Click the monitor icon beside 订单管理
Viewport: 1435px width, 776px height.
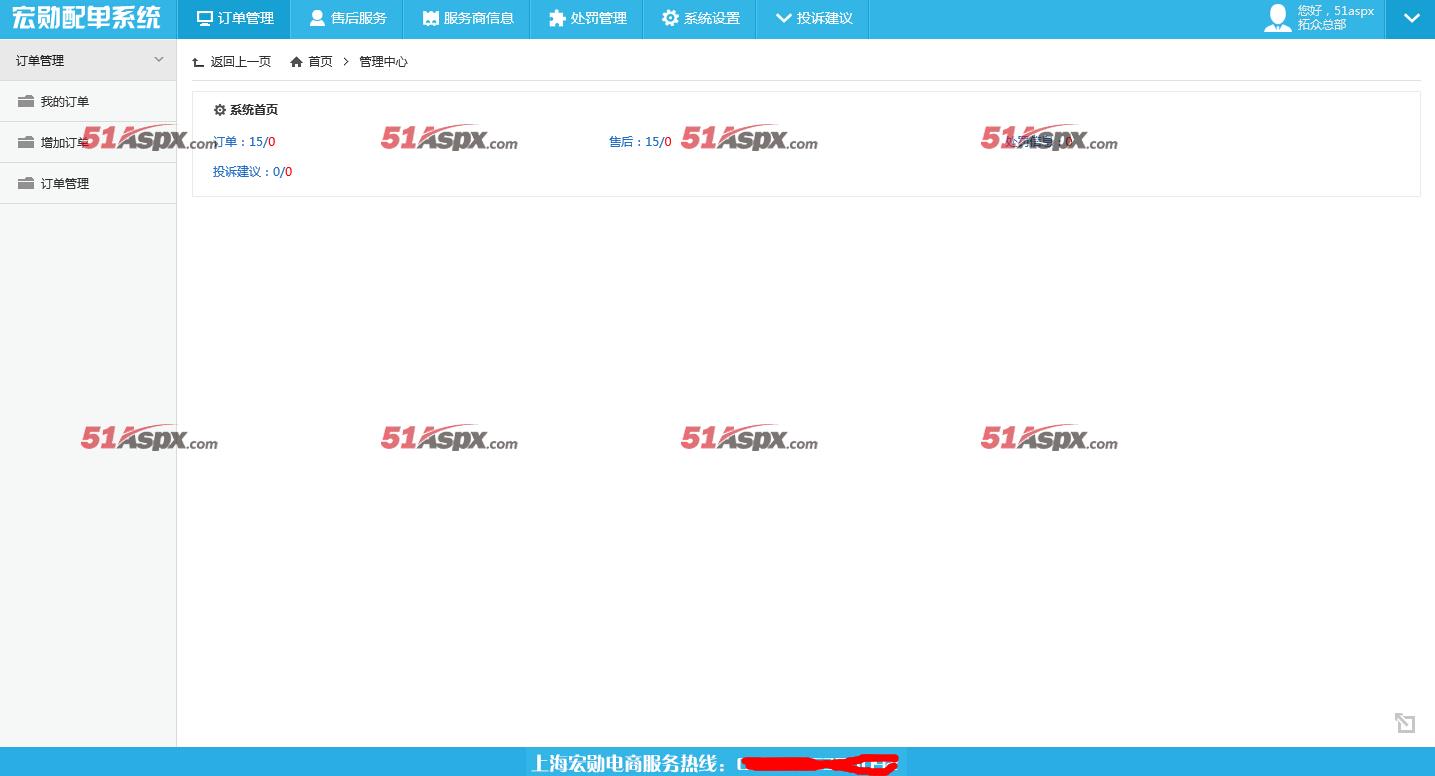coord(205,18)
